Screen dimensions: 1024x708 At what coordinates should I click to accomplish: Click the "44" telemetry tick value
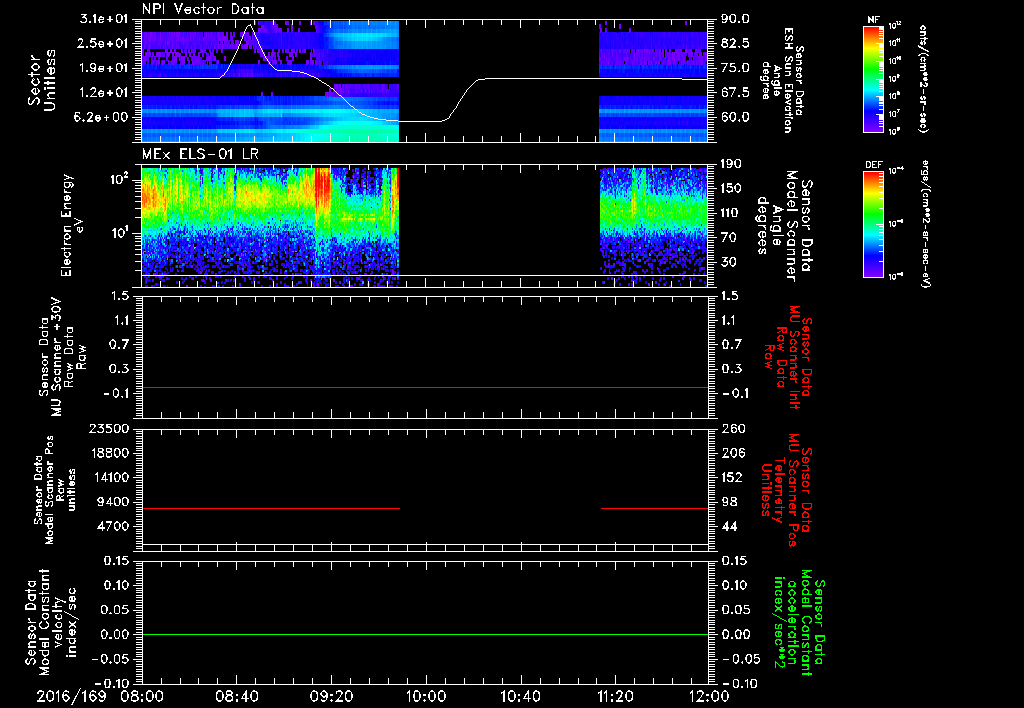point(729,526)
